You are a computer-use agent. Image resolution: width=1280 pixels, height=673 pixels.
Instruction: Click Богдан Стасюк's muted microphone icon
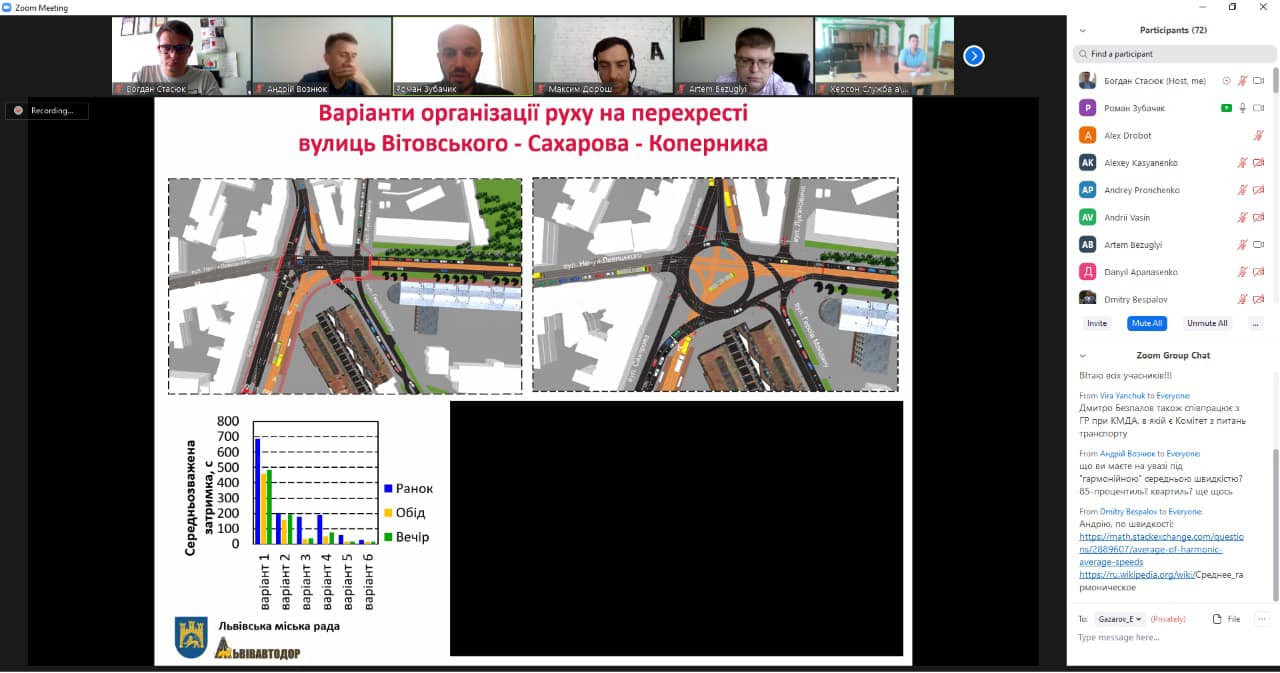coord(1242,81)
